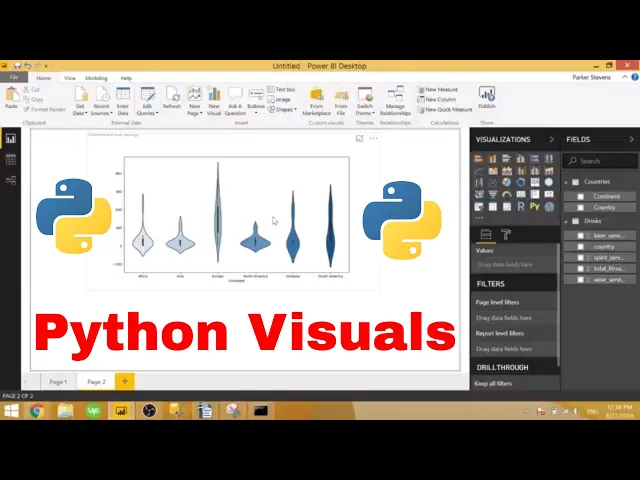
Task: Open Power BI from the Windows taskbar
Action: (121, 411)
